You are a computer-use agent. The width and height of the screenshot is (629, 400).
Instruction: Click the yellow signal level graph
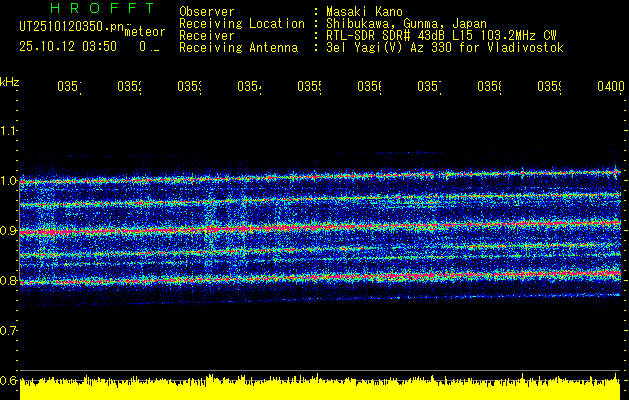[x=320, y=387]
